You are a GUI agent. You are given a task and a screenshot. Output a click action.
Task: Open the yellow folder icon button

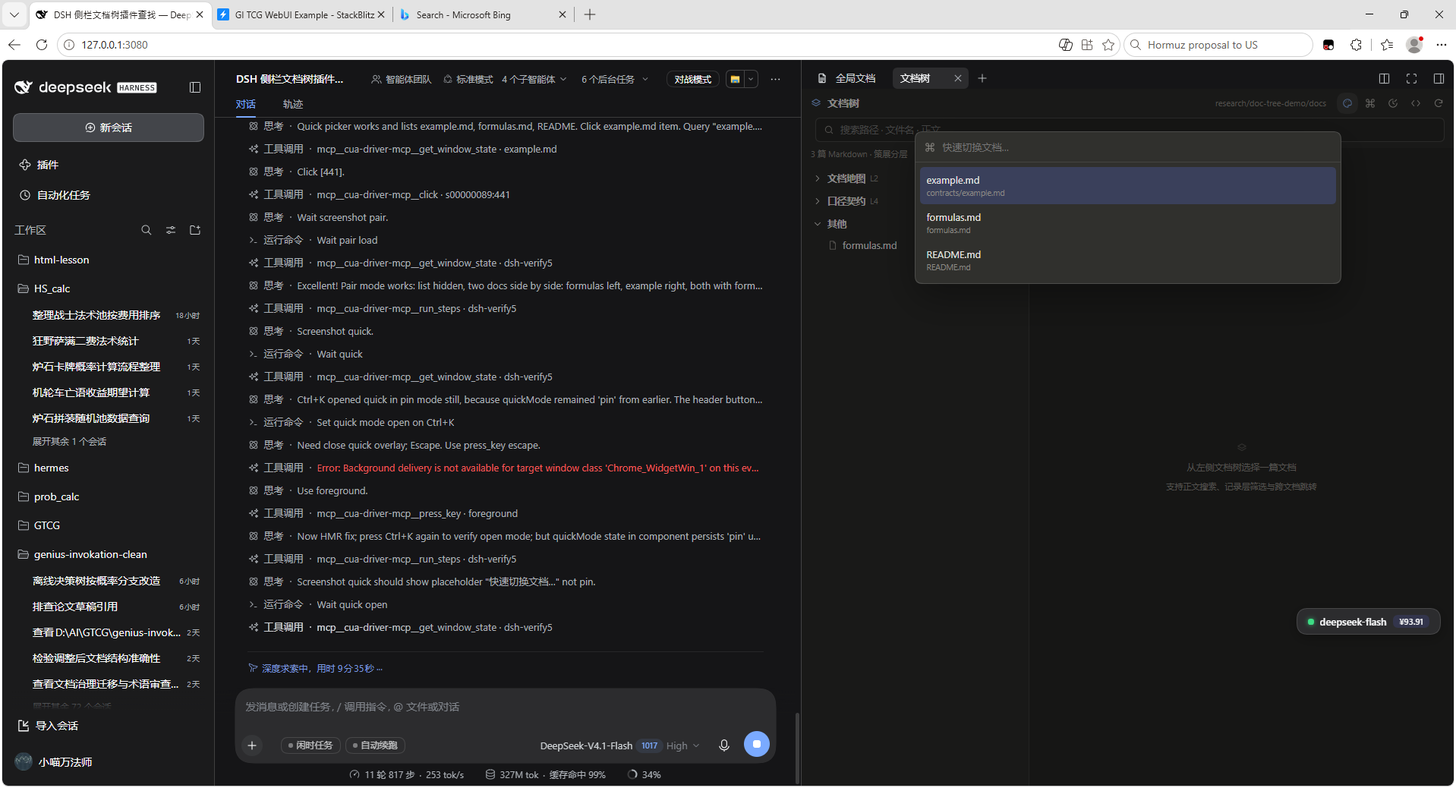tap(735, 79)
